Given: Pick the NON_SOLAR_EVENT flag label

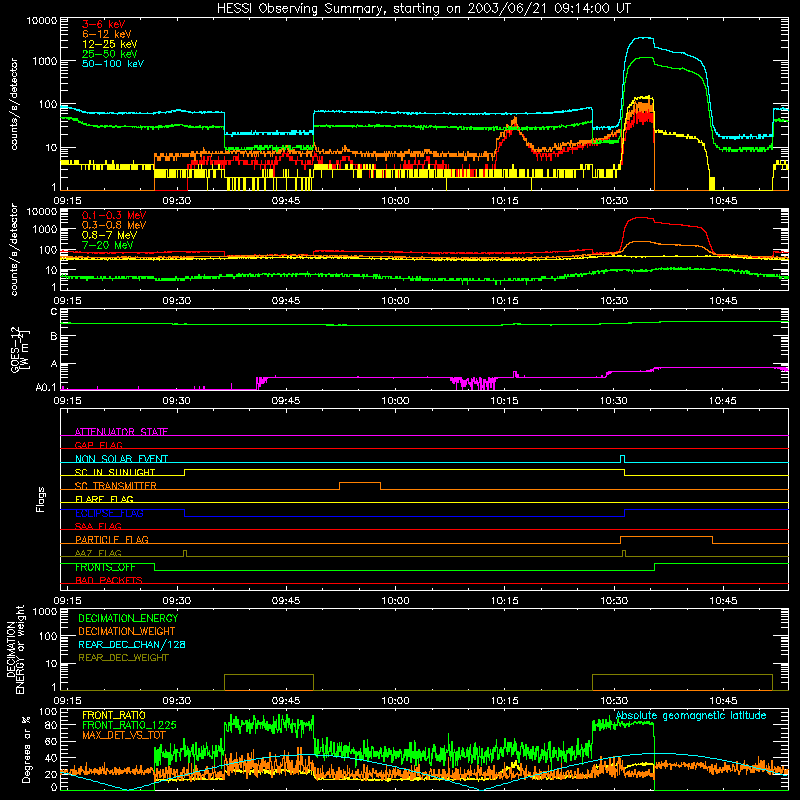Looking at the screenshot, I should (121, 459).
